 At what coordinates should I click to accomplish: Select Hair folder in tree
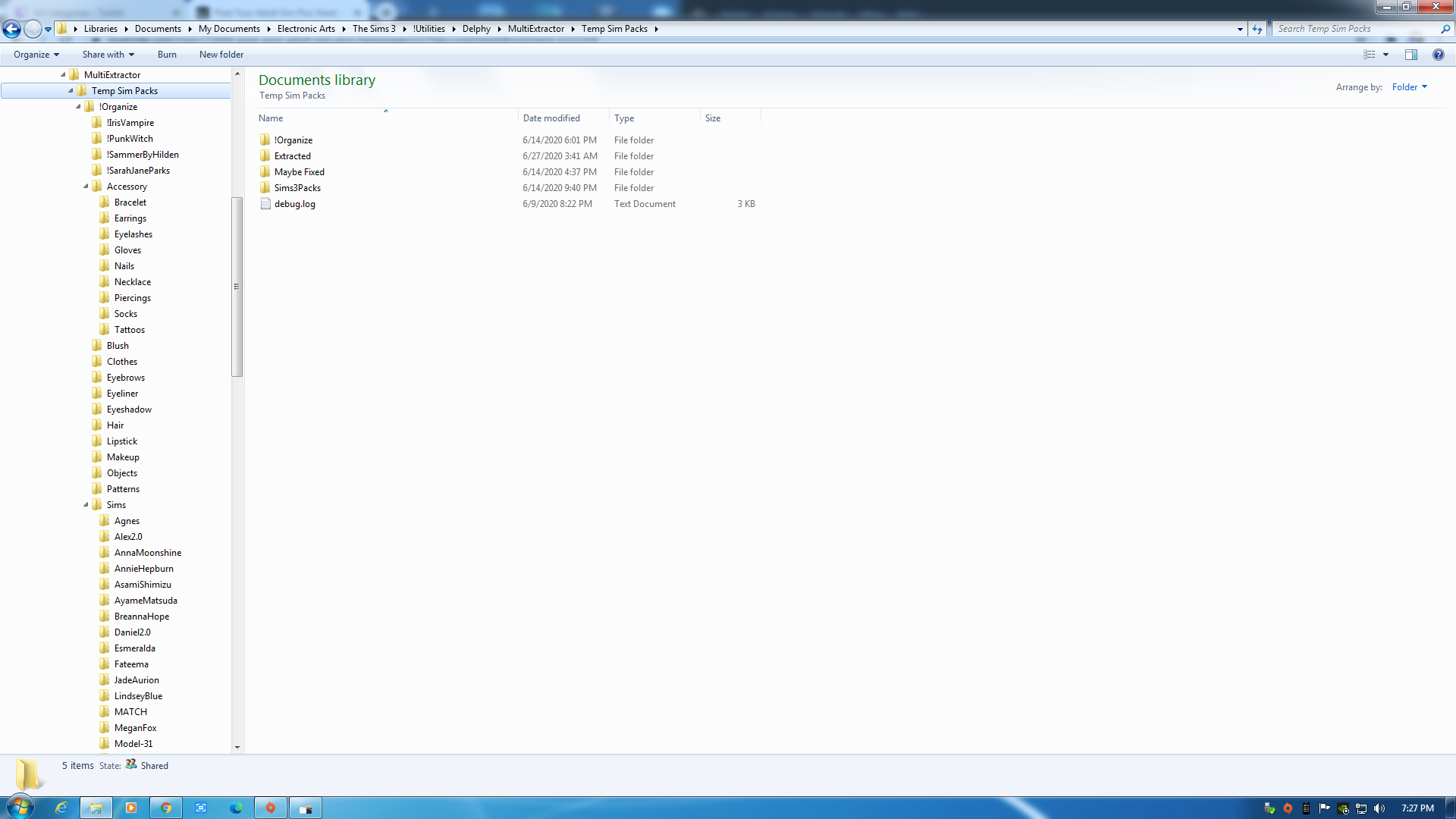click(x=115, y=425)
